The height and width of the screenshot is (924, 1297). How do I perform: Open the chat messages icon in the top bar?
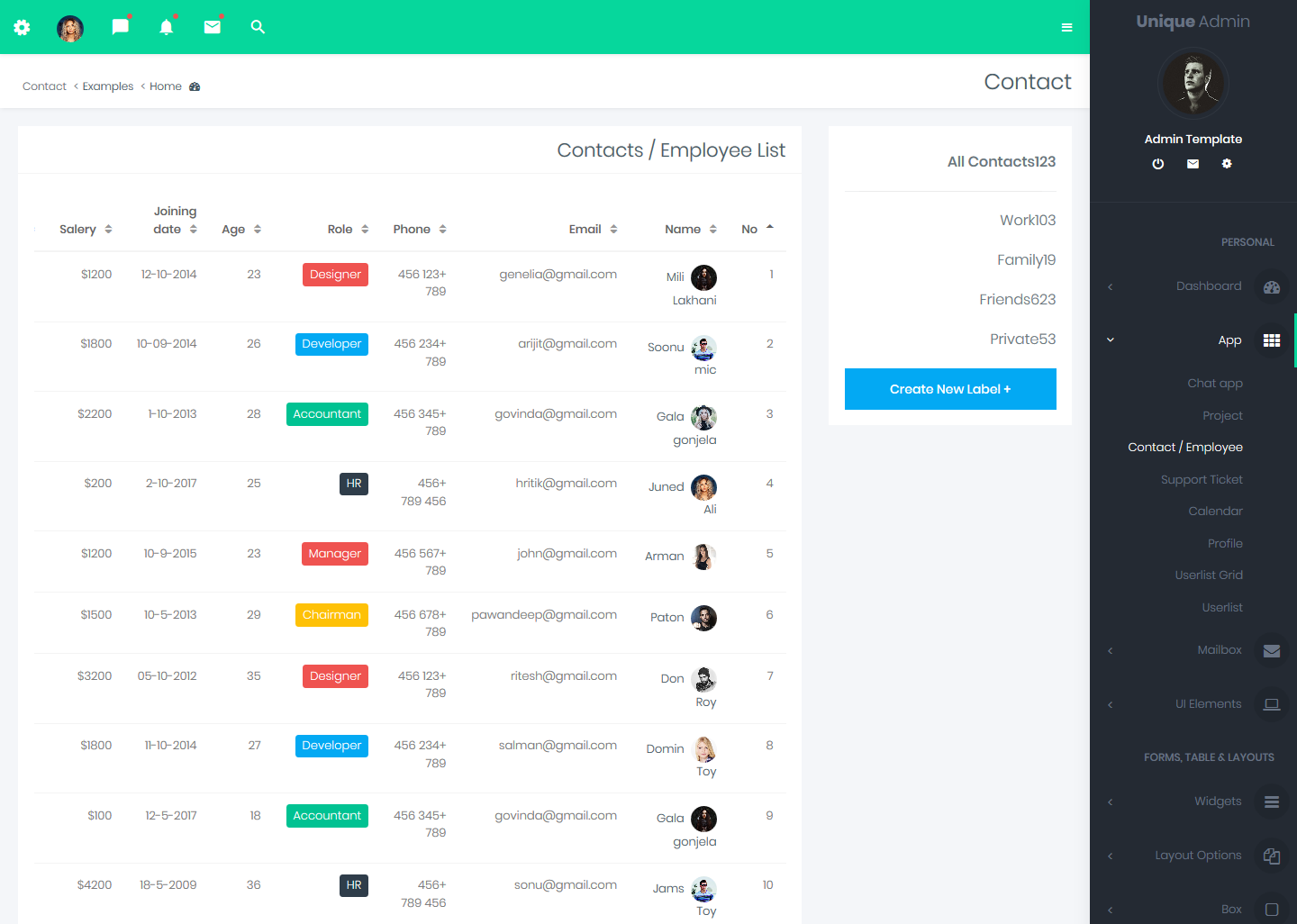tap(121, 27)
